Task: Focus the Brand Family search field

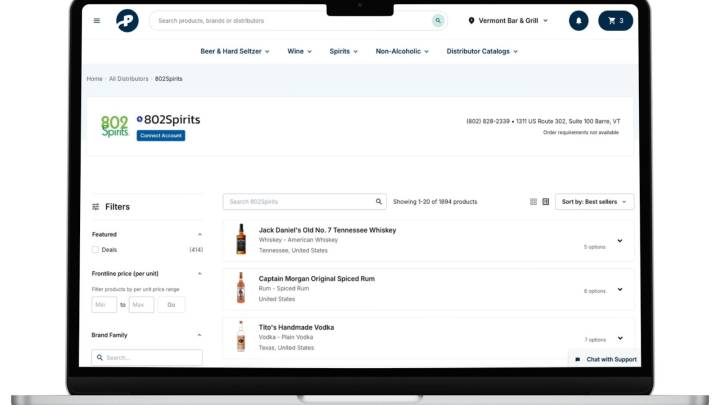Action: pyautogui.click(x=147, y=358)
